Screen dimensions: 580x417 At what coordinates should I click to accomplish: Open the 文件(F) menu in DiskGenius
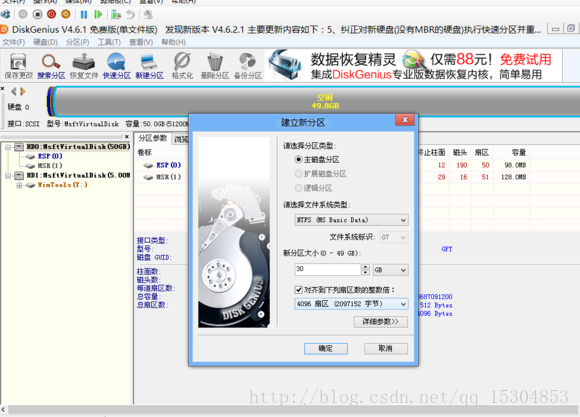(x=13, y=42)
